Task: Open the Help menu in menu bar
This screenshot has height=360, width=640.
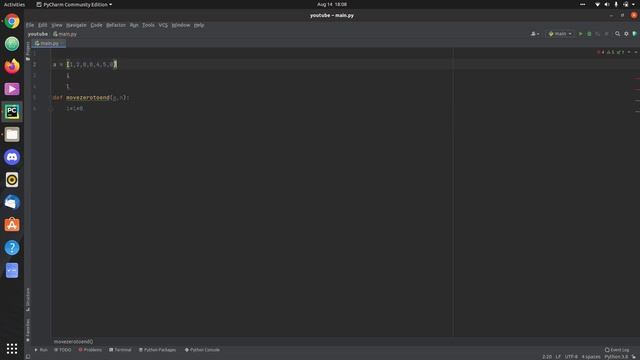Action: [x=199, y=25]
